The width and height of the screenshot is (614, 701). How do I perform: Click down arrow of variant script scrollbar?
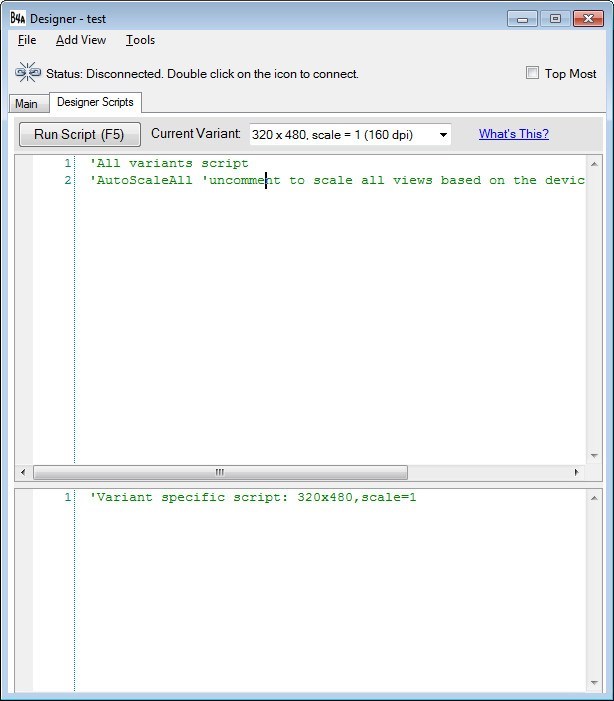(x=594, y=682)
